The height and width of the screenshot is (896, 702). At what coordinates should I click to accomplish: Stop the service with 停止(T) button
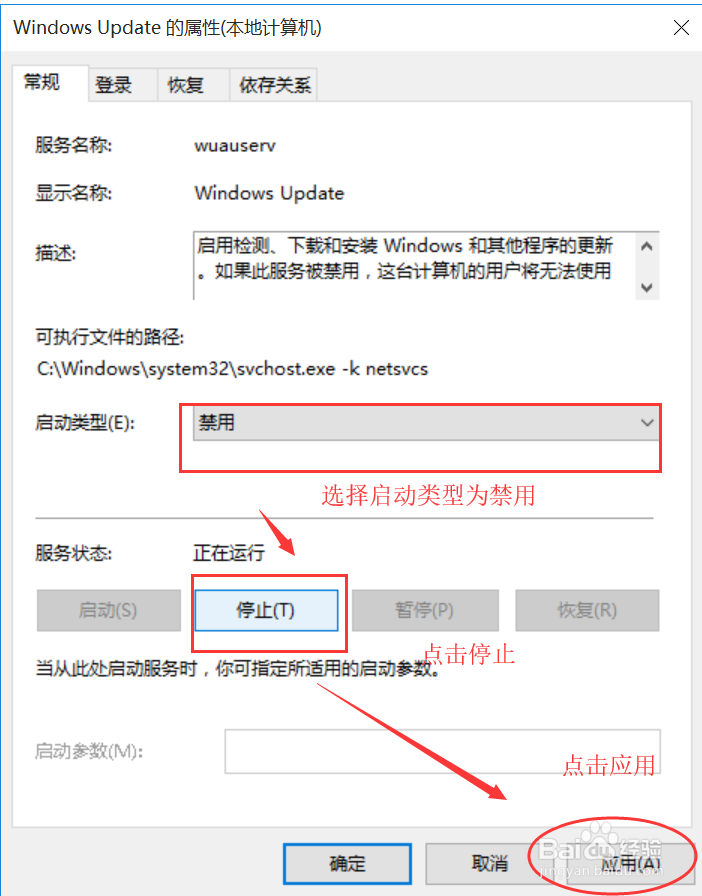(x=266, y=610)
